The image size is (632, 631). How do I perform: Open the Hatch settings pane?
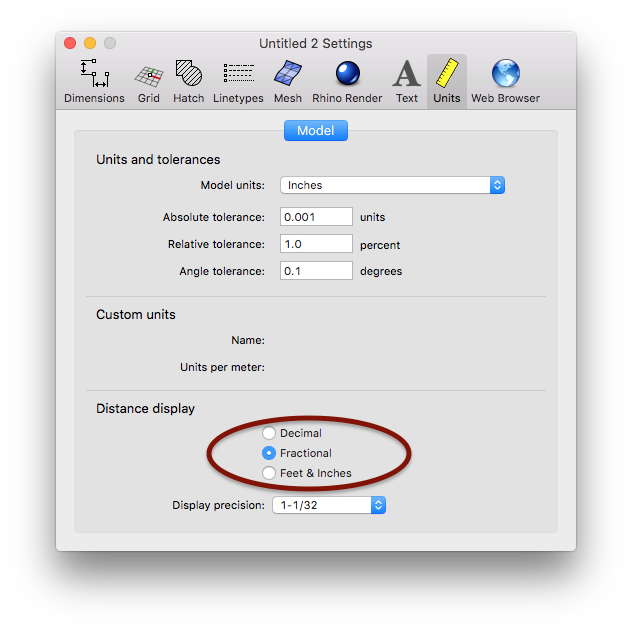click(x=189, y=81)
